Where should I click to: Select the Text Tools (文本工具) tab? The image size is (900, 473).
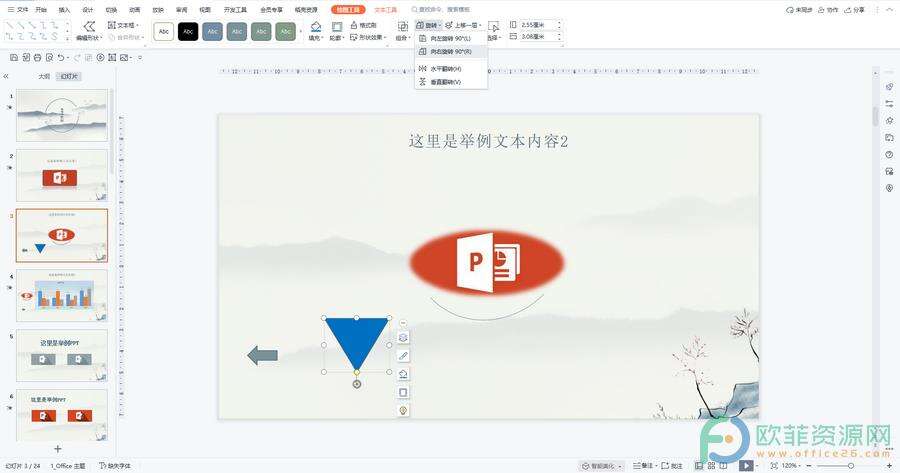386,10
